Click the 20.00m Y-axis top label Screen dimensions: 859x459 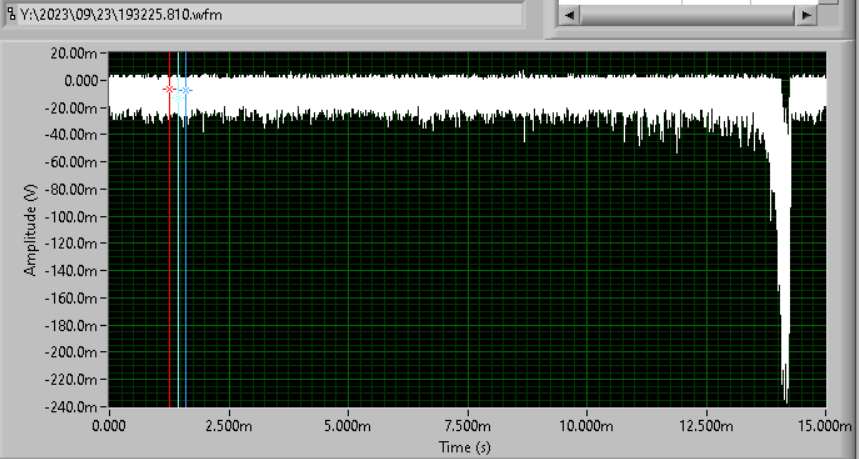tap(74, 54)
